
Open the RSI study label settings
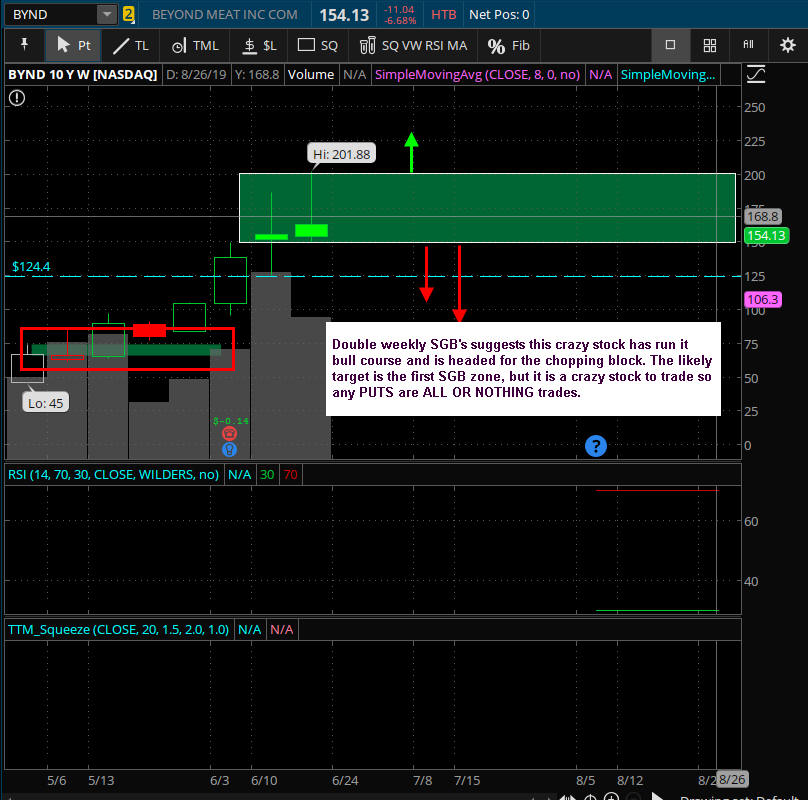(113, 475)
